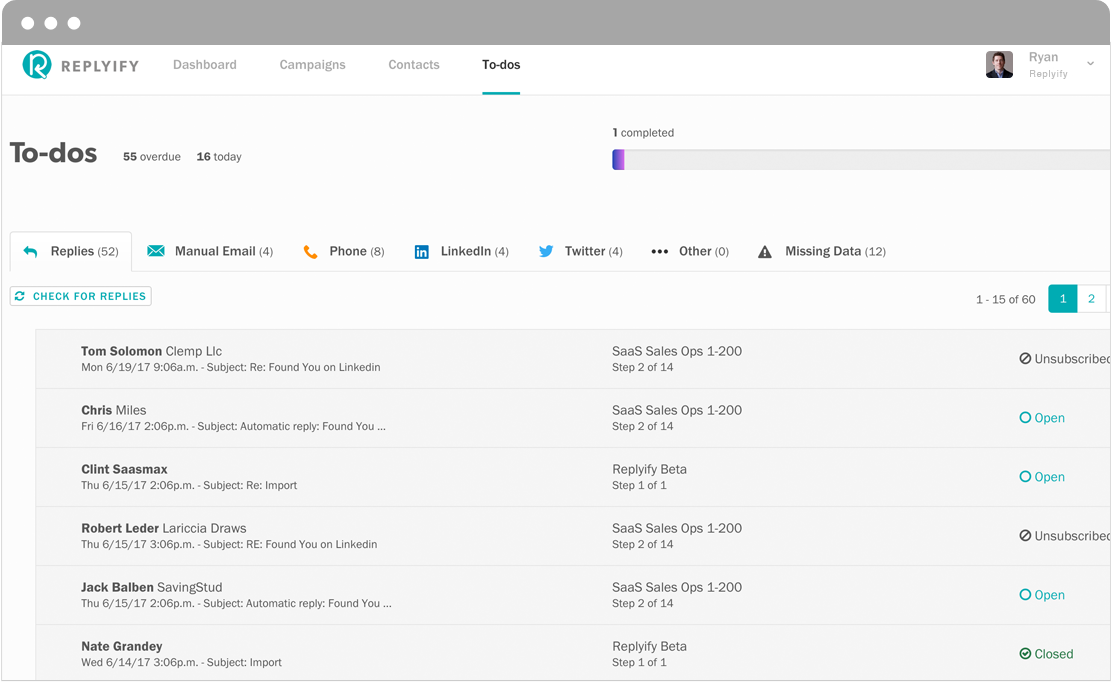Image resolution: width=1112 pixels, height=682 pixels.
Task: Open the Contacts navigation item
Action: [413, 65]
